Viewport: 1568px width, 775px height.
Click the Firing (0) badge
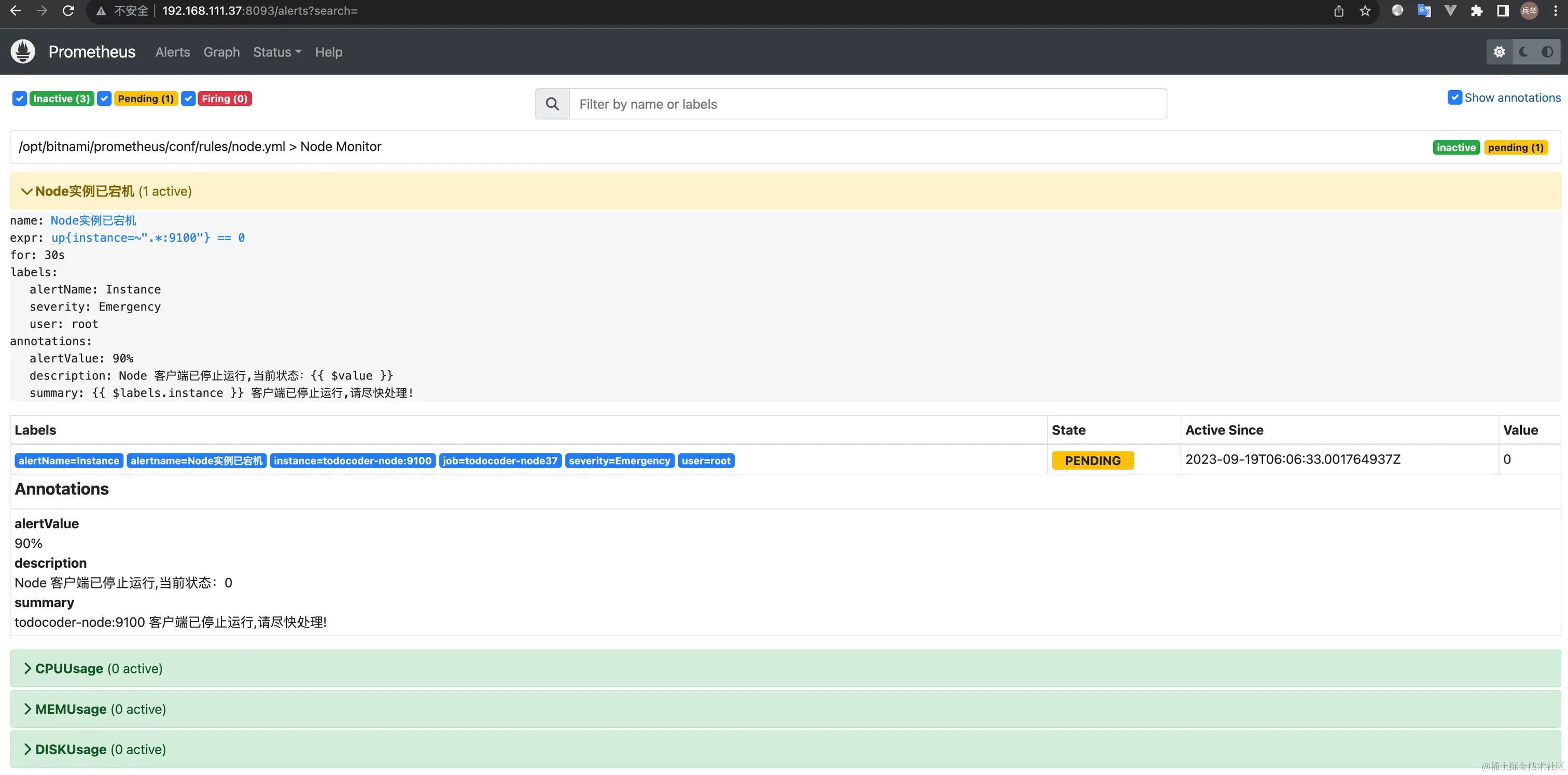(x=225, y=98)
